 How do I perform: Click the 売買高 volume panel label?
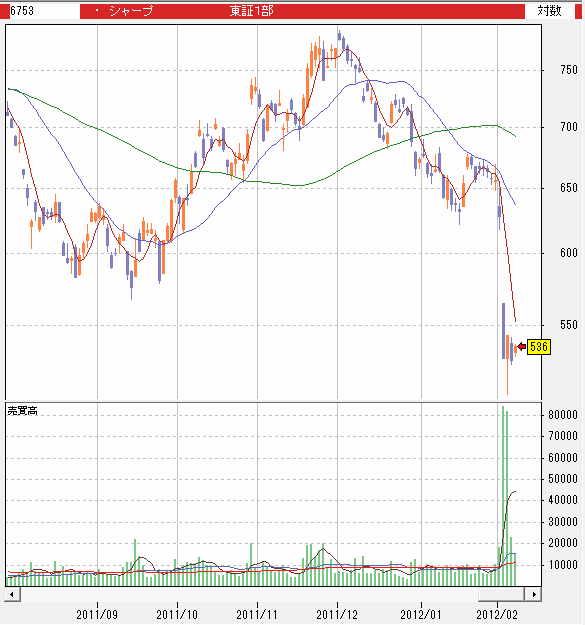(23, 411)
